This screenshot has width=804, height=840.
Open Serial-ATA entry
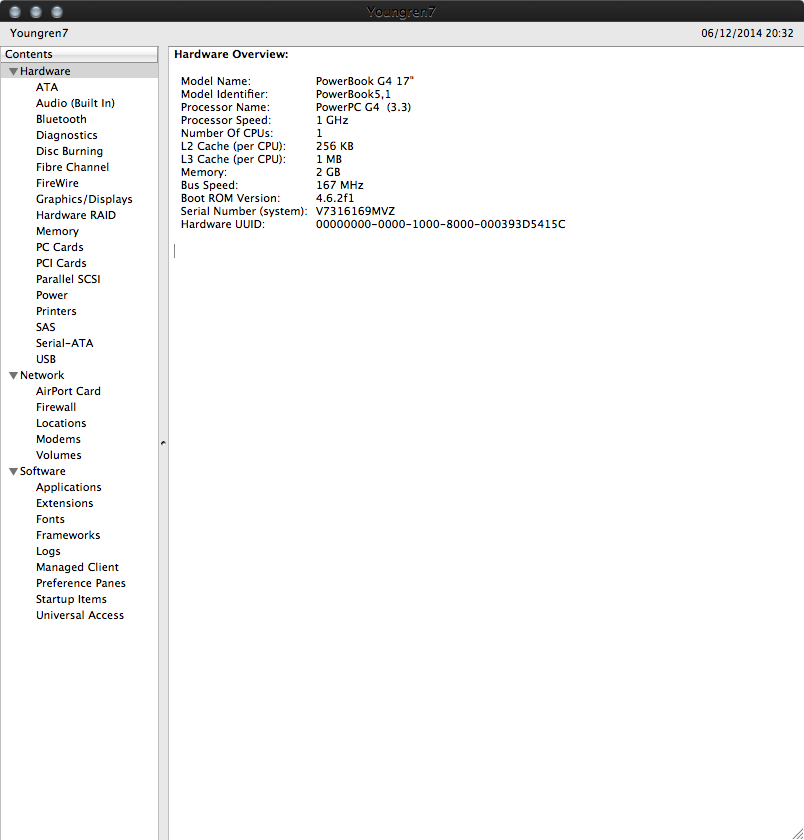tap(64, 343)
